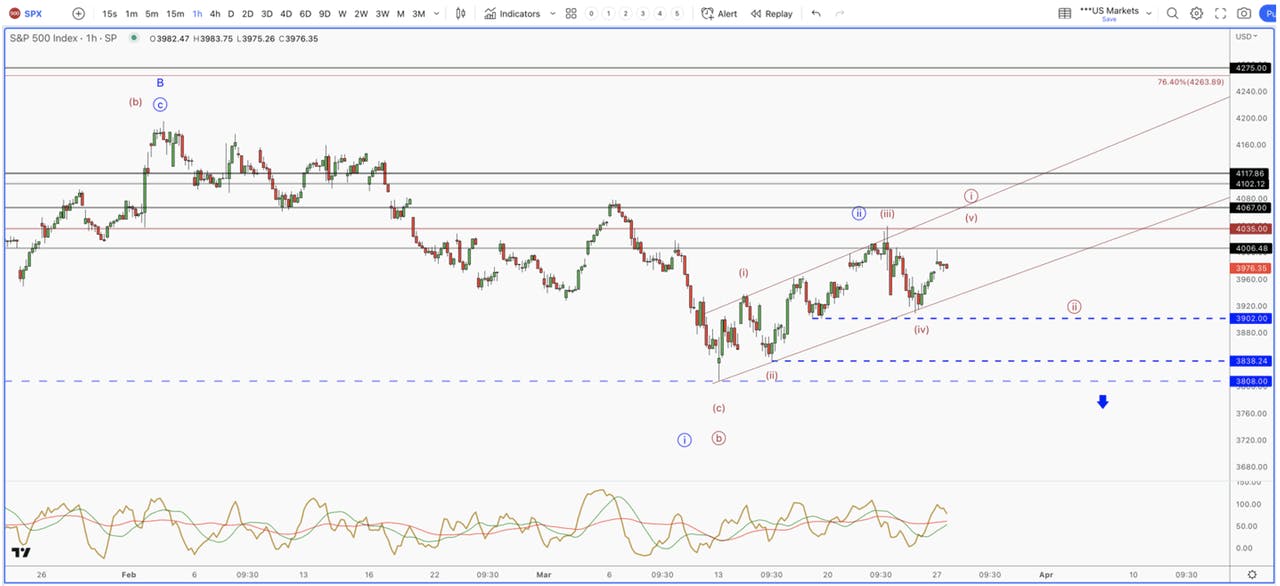Open chart settings gear icon
This screenshot has width=1280, height=586.
click(x=1196, y=14)
